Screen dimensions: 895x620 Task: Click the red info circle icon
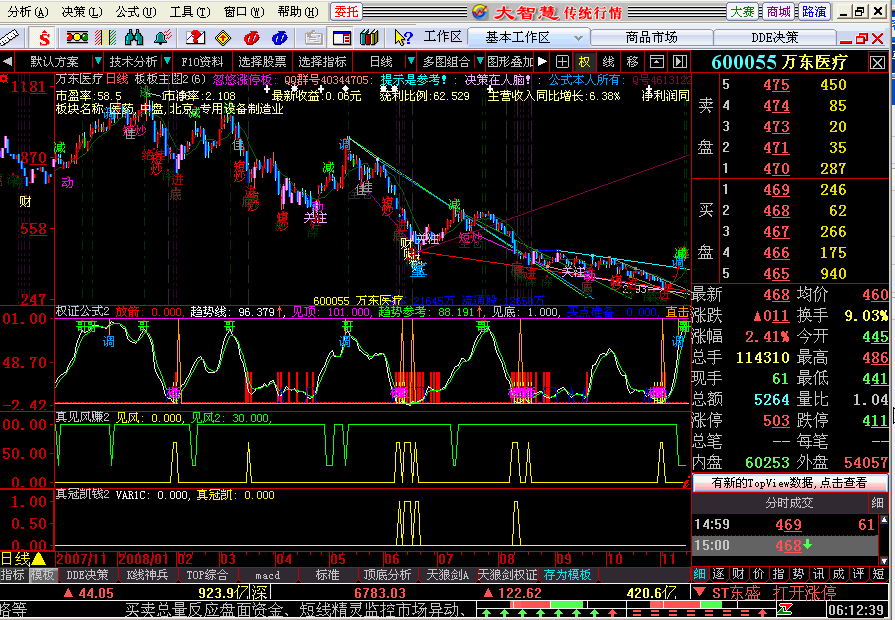pos(251,38)
